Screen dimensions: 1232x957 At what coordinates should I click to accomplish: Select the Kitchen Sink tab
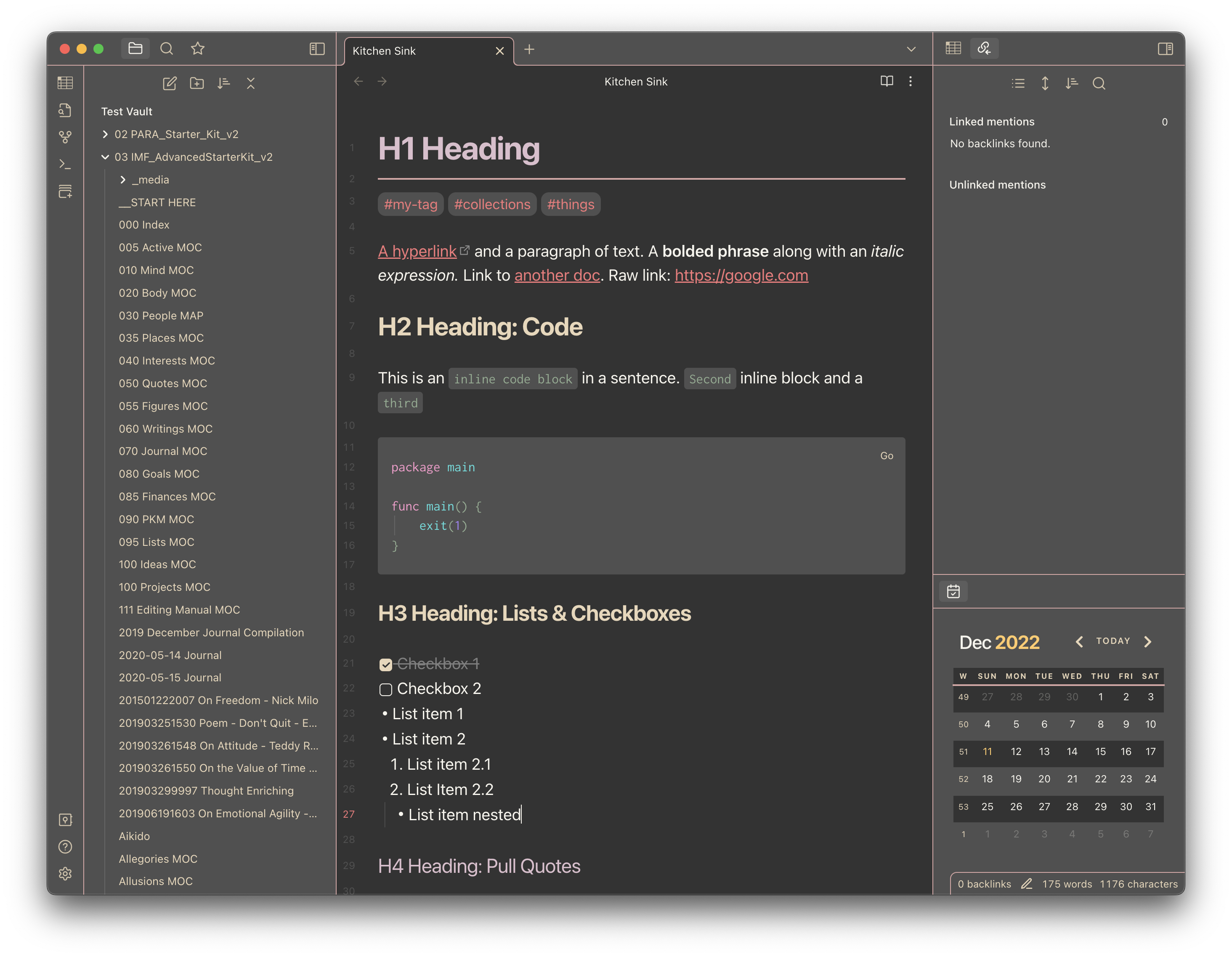click(x=417, y=51)
